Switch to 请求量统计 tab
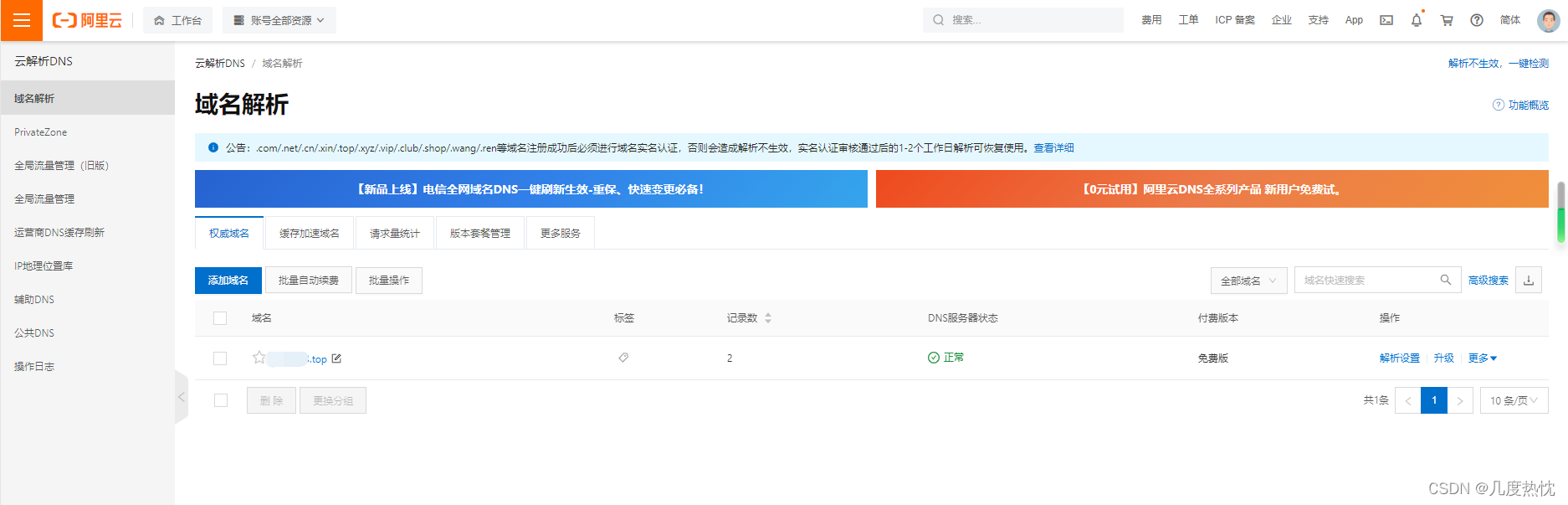 pos(395,233)
